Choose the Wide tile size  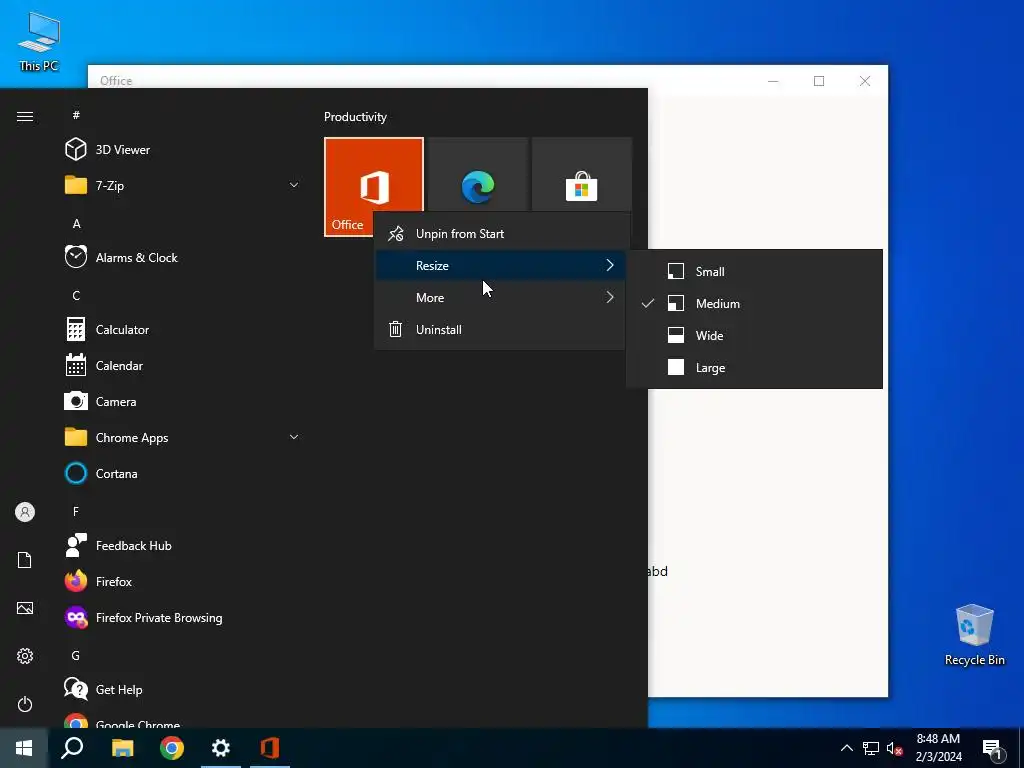pyautogui.click(x=754, y=336)
